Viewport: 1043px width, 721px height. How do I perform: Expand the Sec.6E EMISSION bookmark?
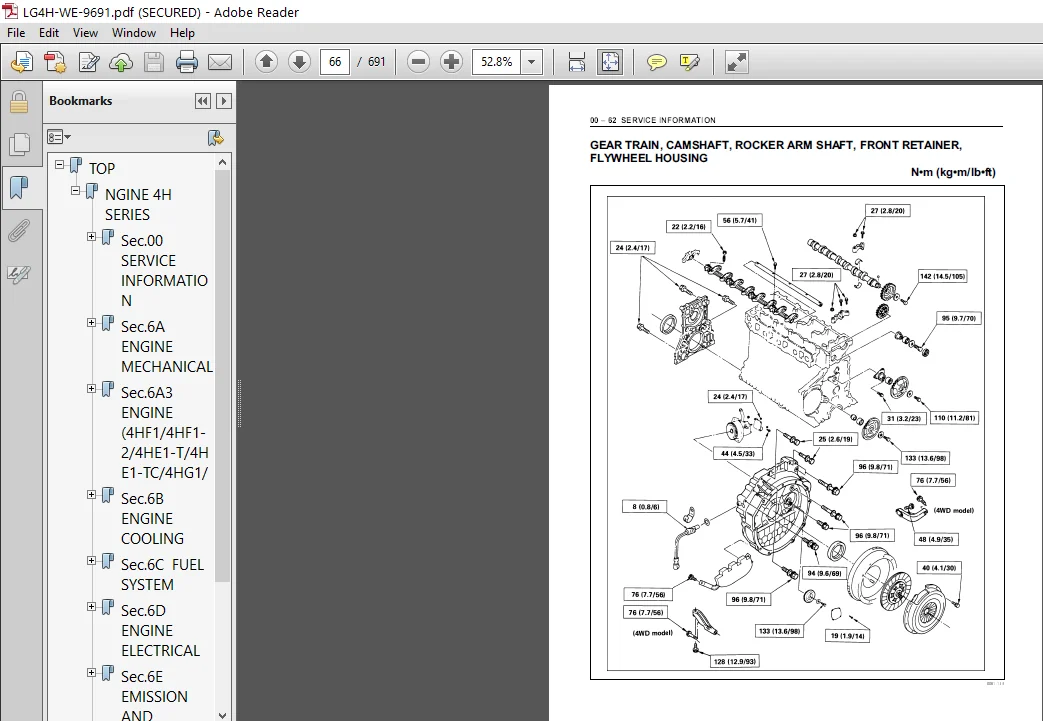point(91,672)
